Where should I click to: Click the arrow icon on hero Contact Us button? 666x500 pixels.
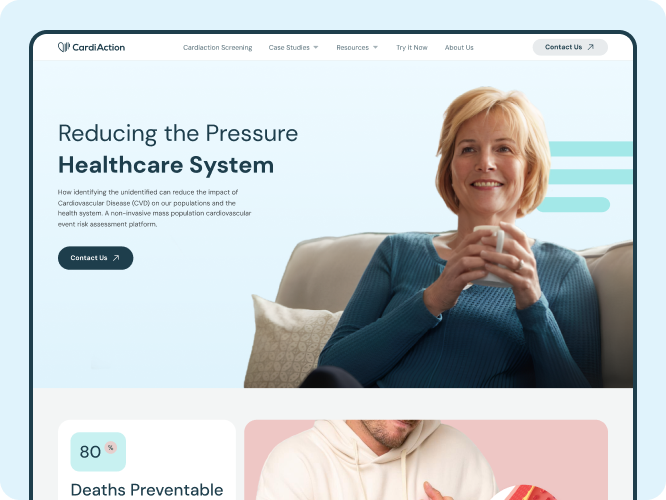[x=116, y=258]
